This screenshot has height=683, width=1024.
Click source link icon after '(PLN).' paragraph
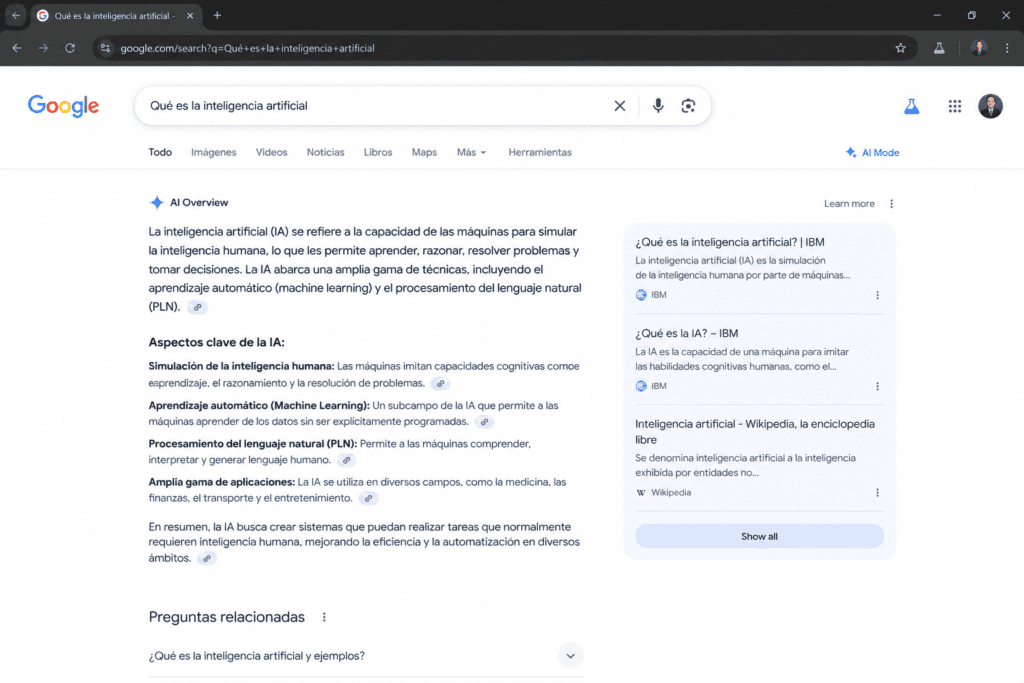pyautogui.click(x=197, y=307)
